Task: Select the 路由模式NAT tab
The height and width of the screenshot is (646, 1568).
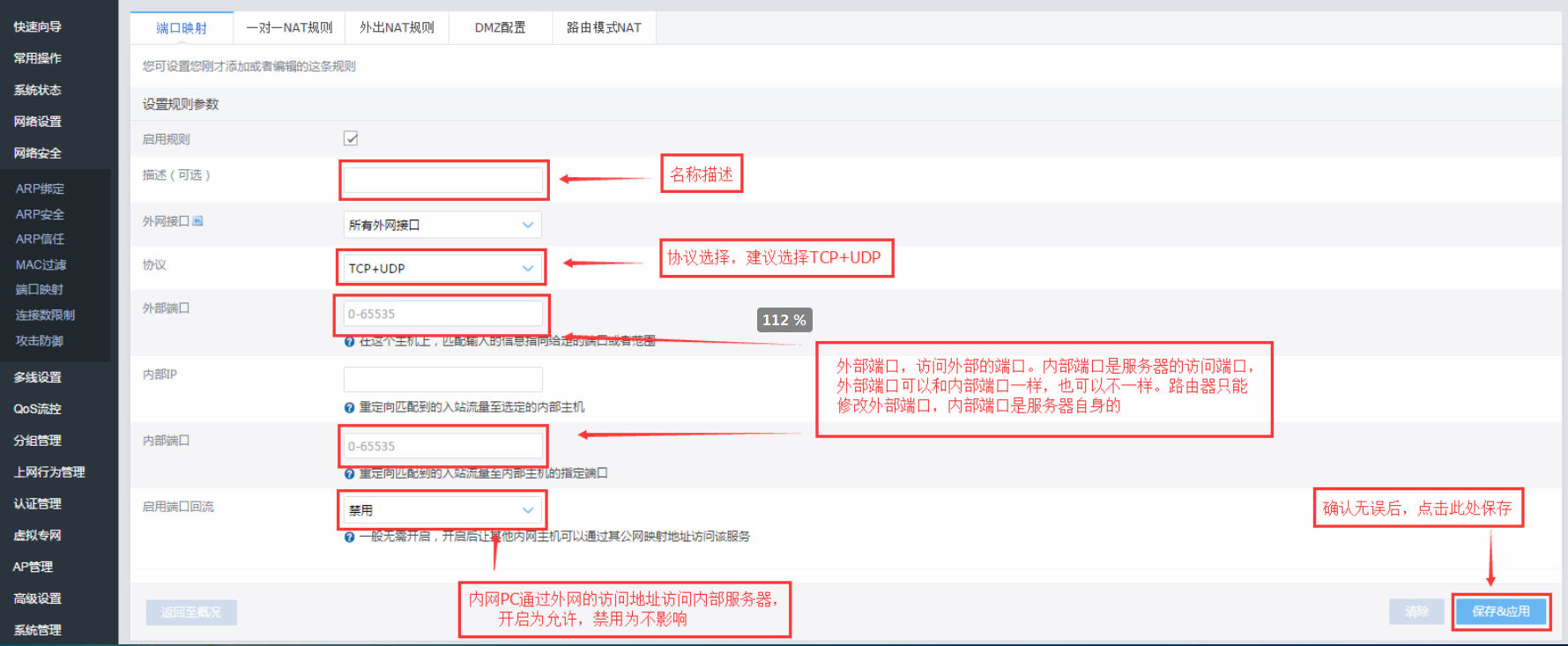Action: tap(604, 27)
